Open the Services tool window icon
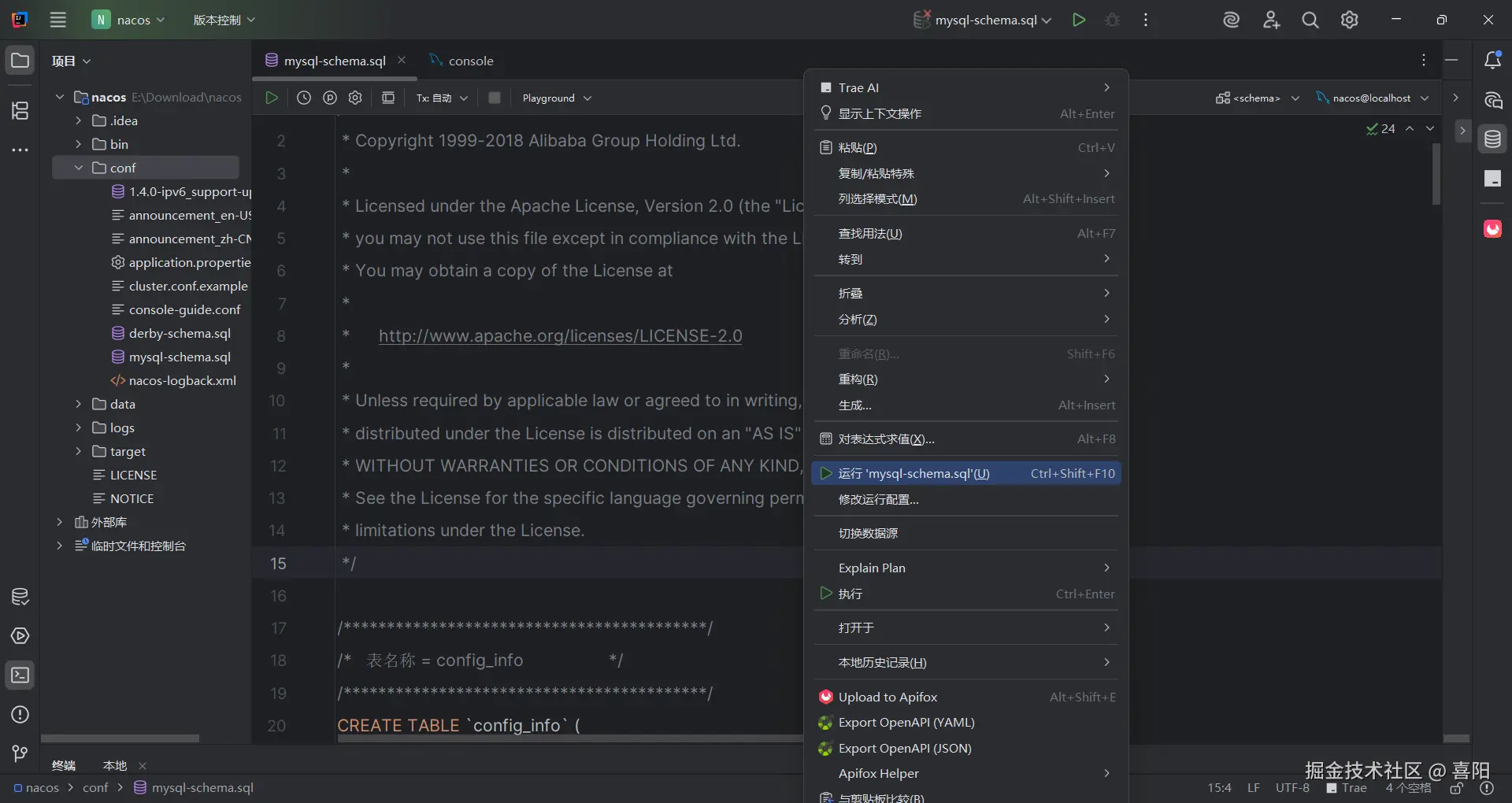 (x=20, y=636)
